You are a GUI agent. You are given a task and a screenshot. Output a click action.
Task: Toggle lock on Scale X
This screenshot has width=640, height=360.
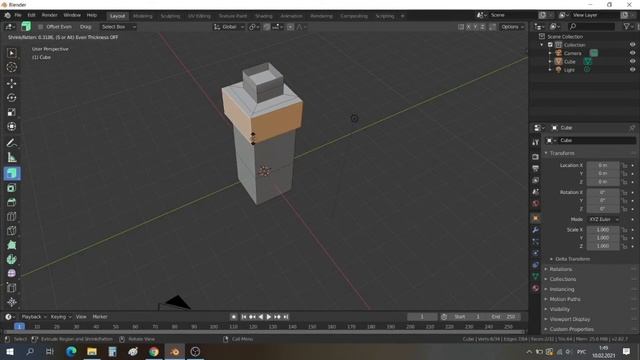click(624, 230)
